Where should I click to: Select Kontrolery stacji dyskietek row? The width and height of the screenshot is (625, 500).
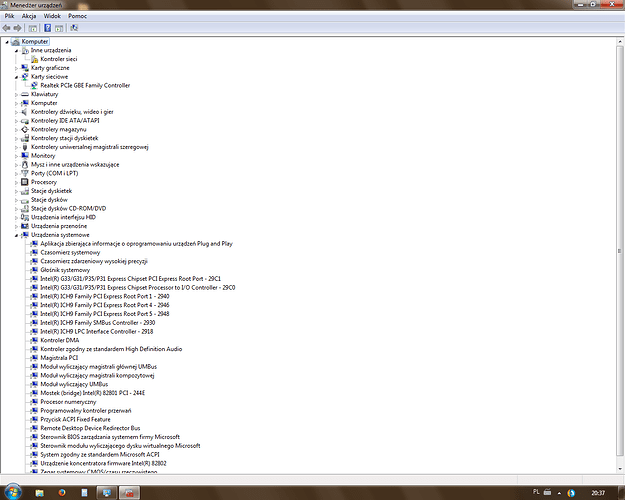click(65, 138)
